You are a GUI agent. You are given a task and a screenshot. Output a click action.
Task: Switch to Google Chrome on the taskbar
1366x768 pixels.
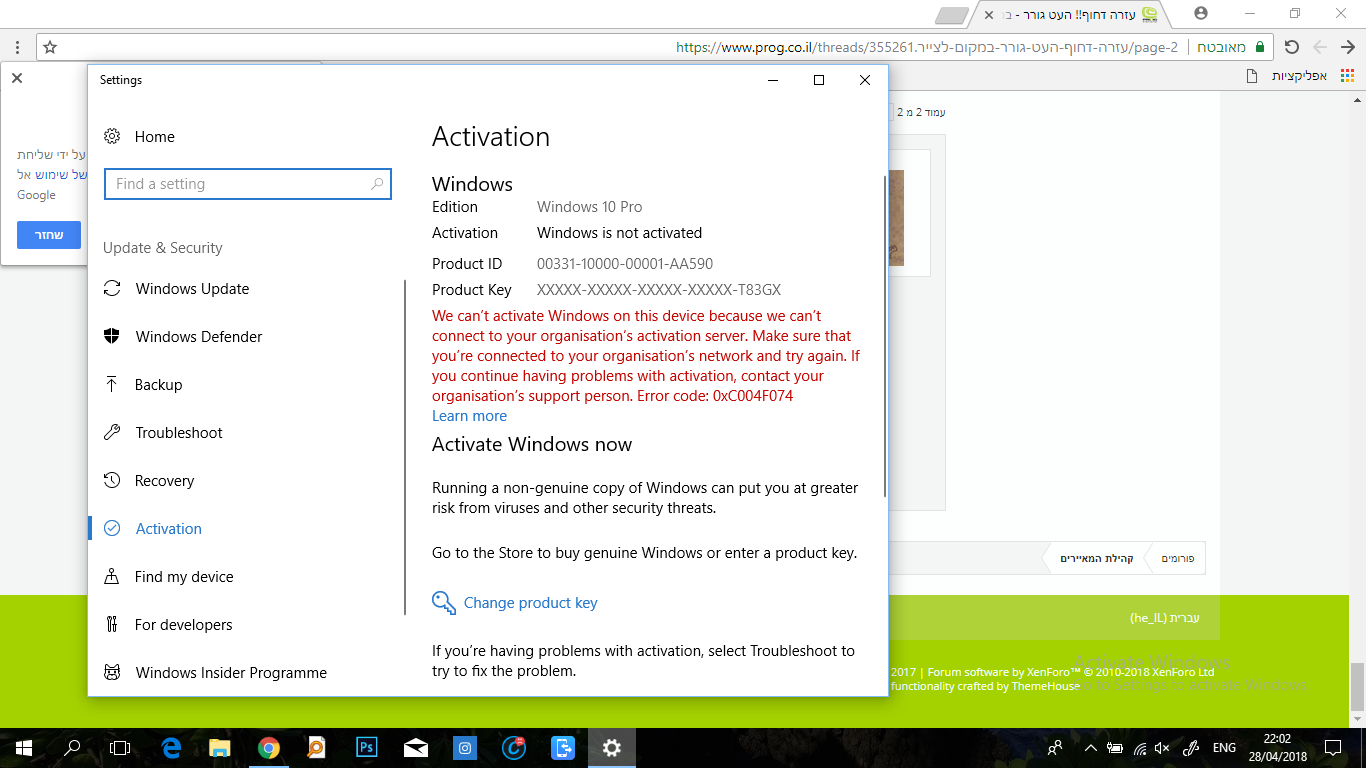coord(269,747)
